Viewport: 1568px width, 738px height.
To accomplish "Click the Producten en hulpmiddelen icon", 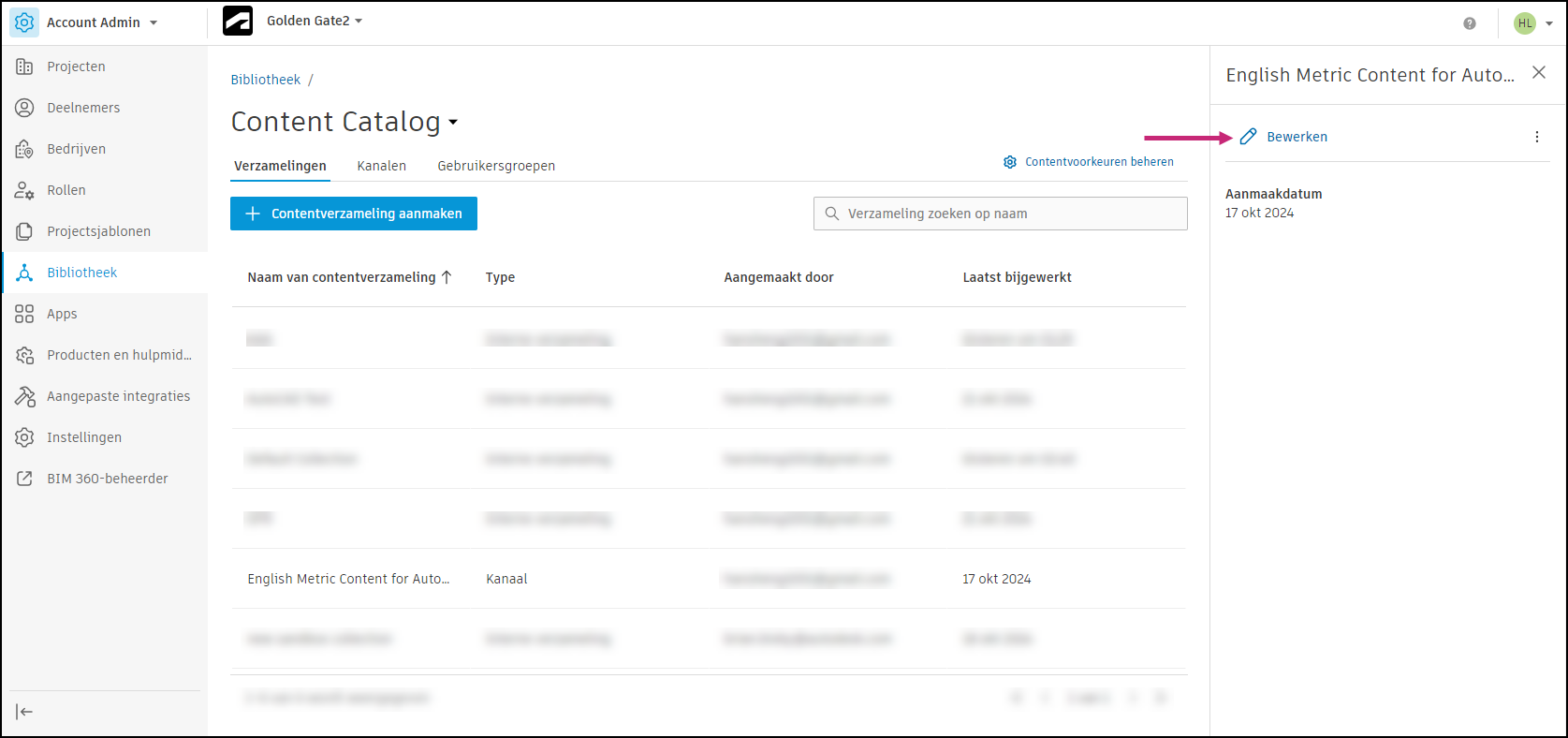I will 24,355.
